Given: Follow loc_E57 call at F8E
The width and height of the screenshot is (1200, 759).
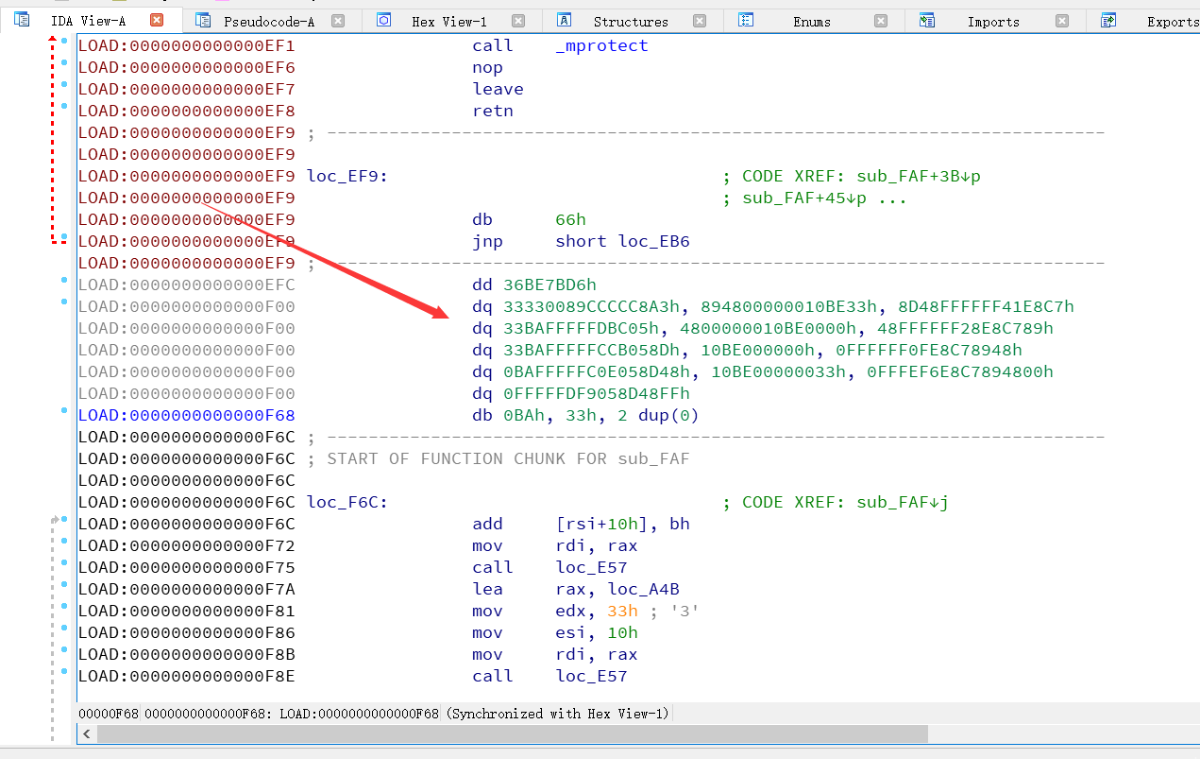Looking at the screenshot, I should click(x=592, y=676).
